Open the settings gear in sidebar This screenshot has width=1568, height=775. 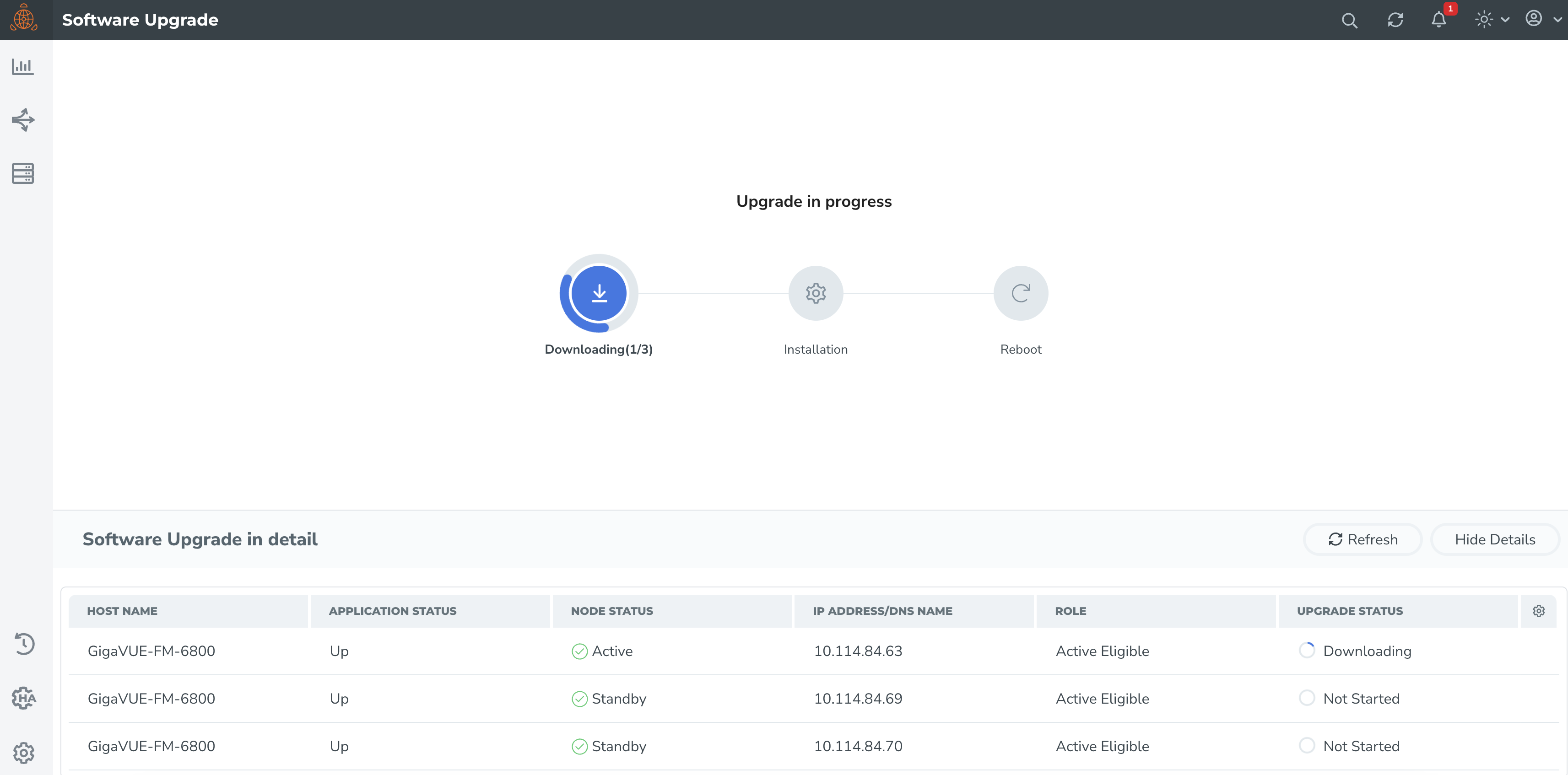click(24, 753)
